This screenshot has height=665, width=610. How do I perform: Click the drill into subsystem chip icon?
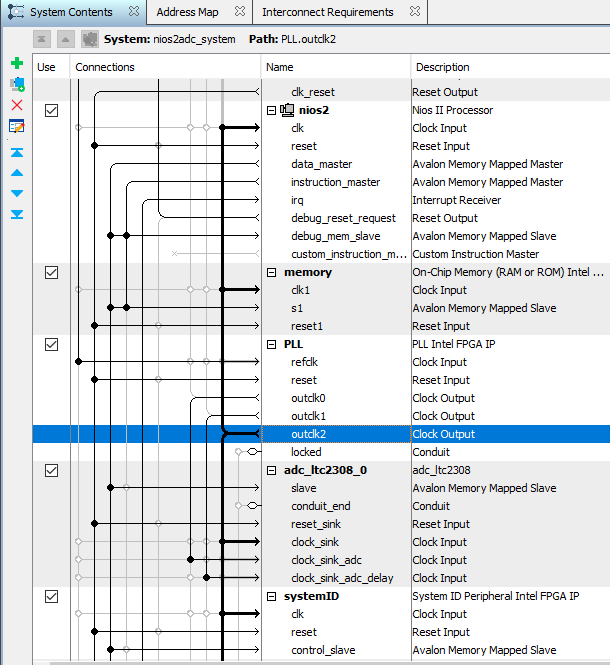click(x=90, y=39)
